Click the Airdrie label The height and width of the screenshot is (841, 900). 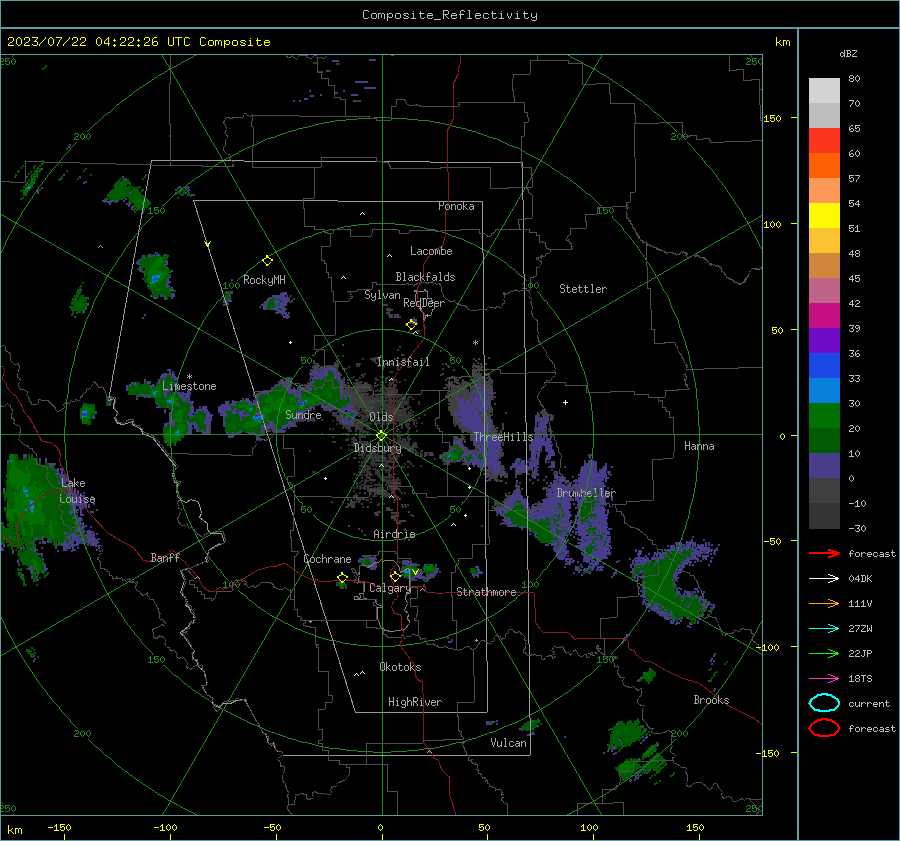tap(394, 534)
